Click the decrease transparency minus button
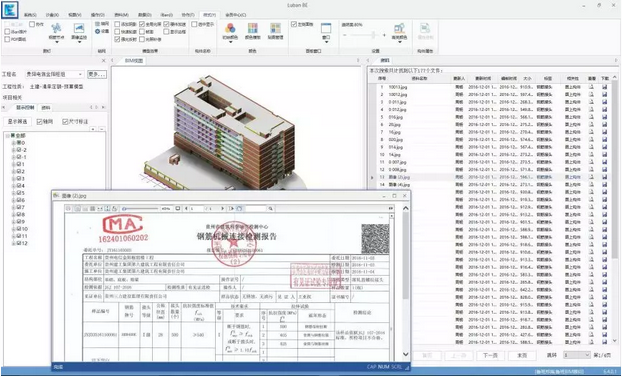This screenshot has height=377, width=622. (x=345, y=35)
